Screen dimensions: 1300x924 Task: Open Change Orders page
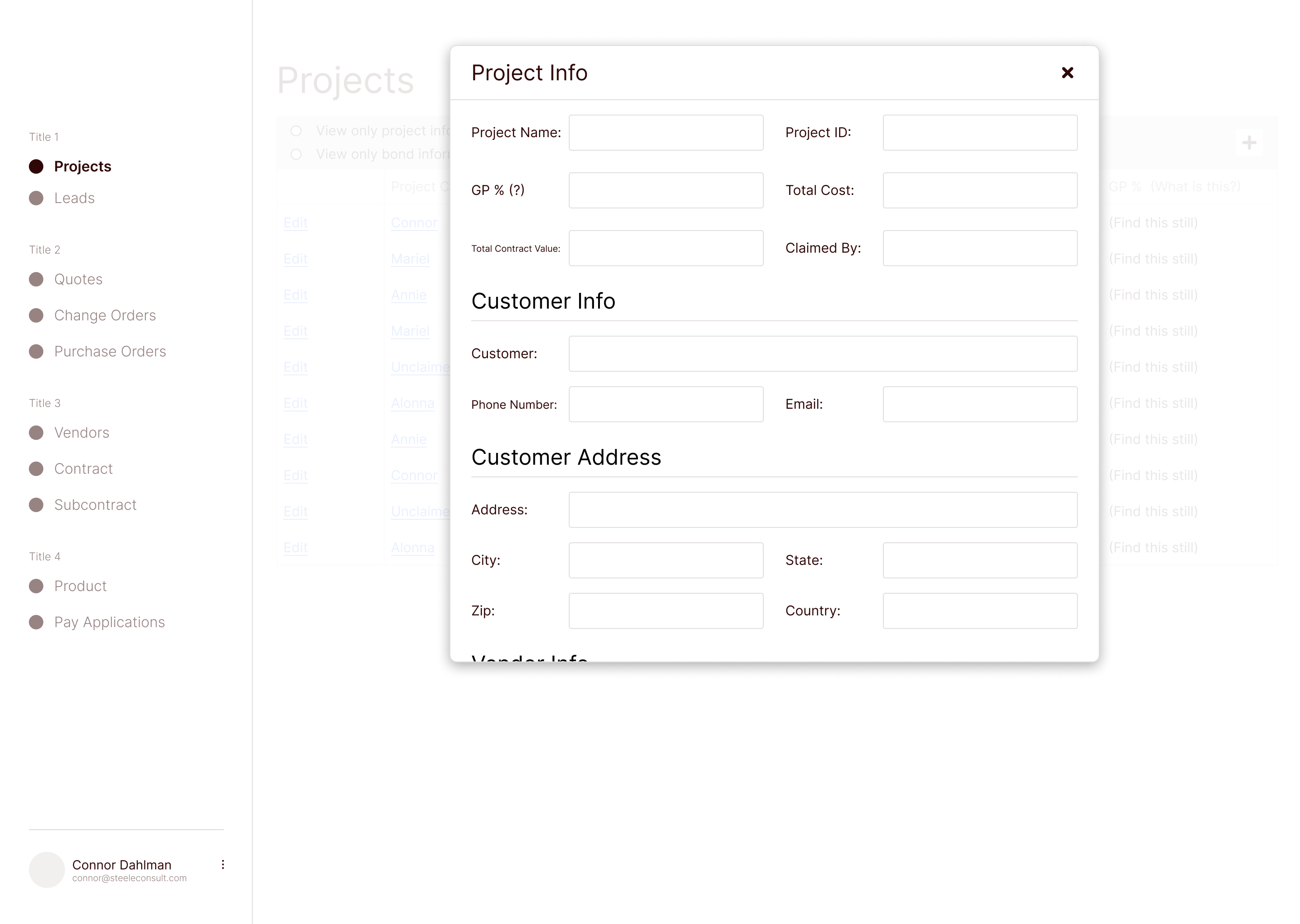(105, 315)
